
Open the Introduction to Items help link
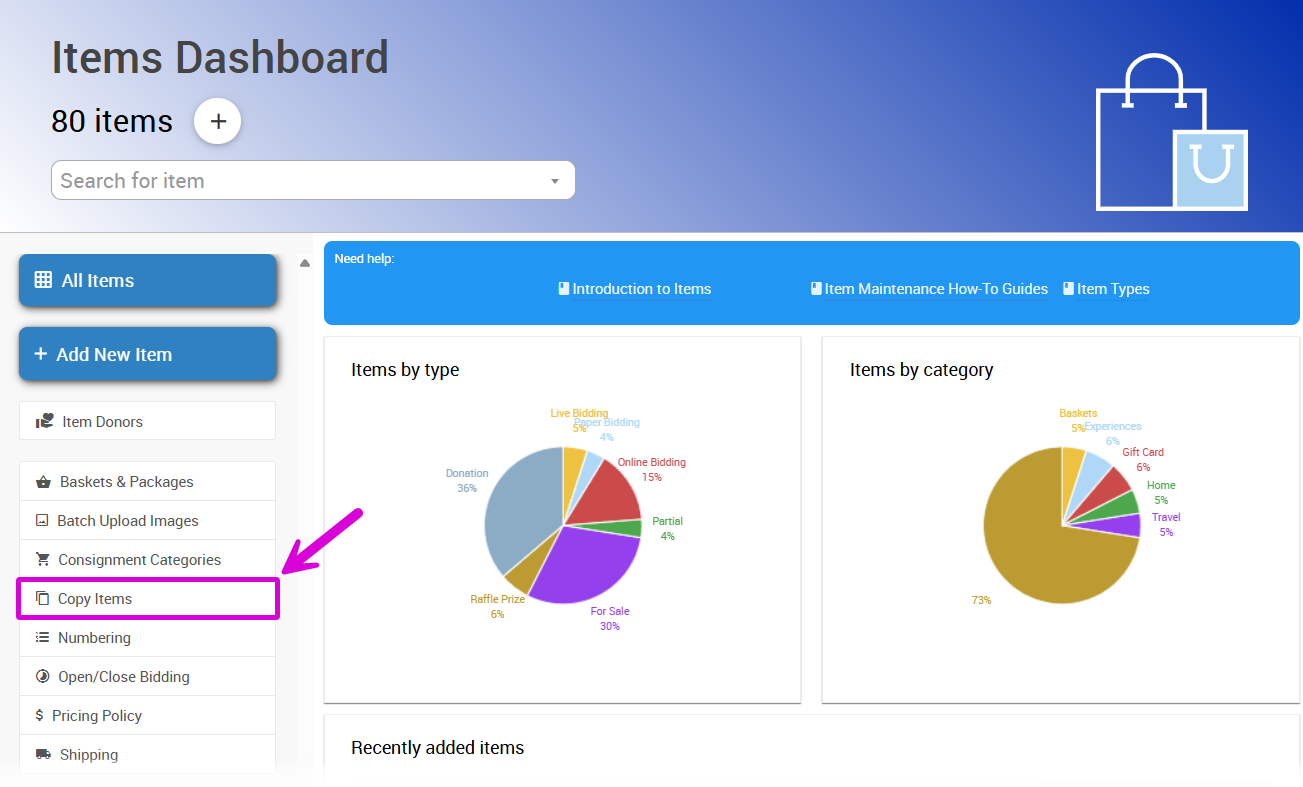click(x=641, y=289)
